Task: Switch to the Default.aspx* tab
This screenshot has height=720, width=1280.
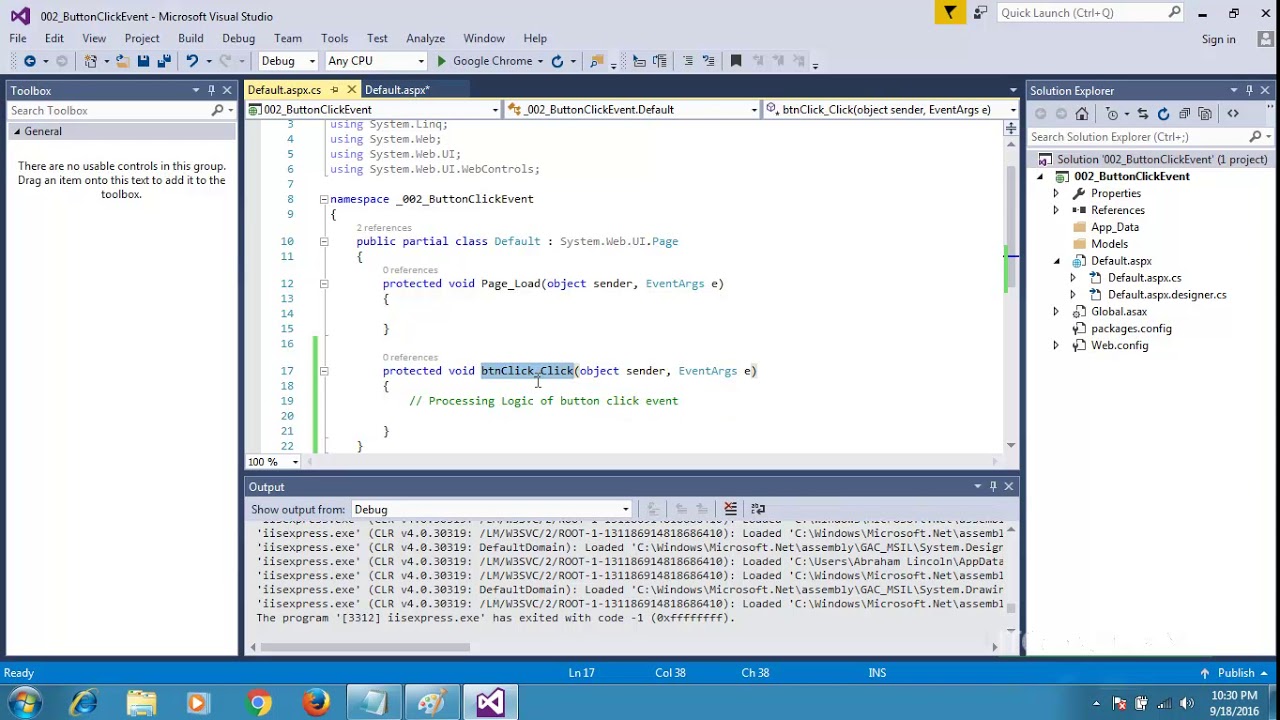Action: (x=396, y=90)
